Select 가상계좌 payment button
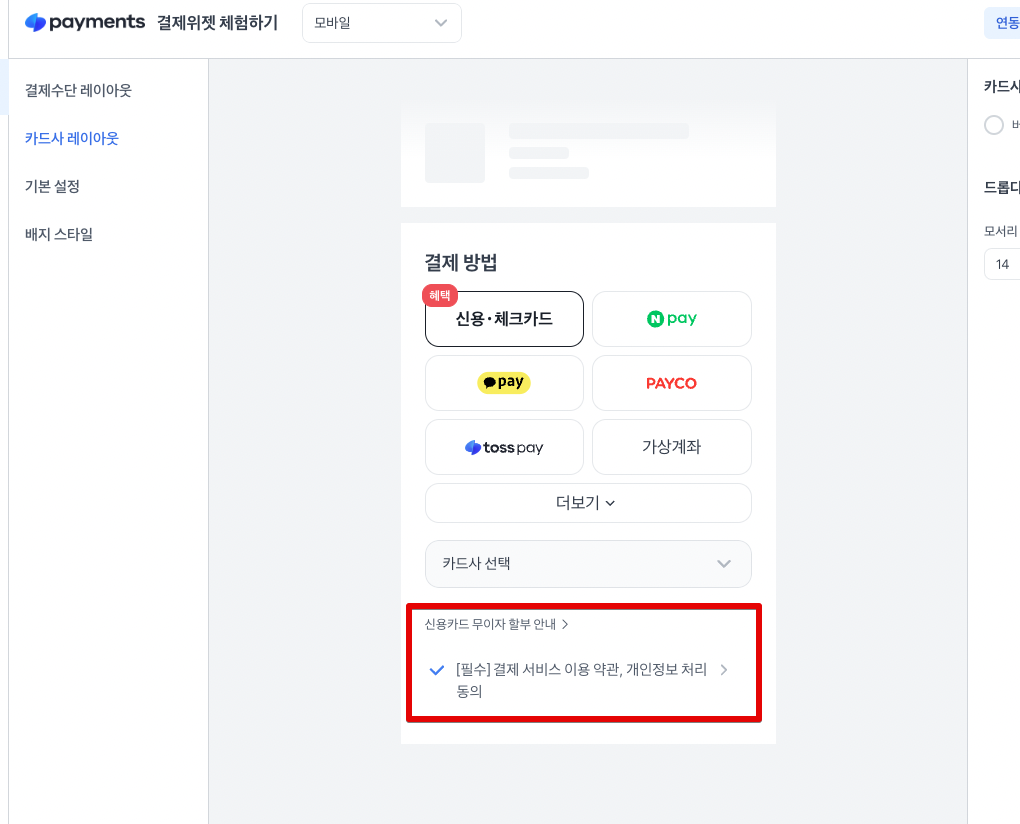This screenshot has width=1020, height=824. point(671,447)
